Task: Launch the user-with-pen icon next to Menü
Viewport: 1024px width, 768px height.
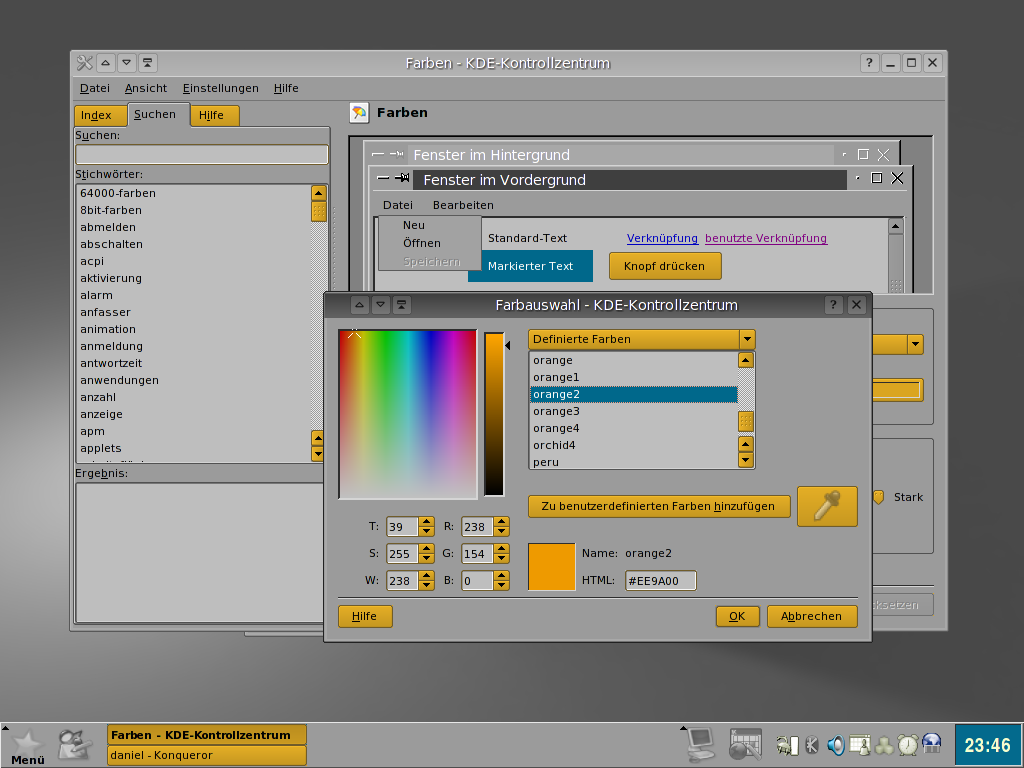Action: [x=74, y=745]
